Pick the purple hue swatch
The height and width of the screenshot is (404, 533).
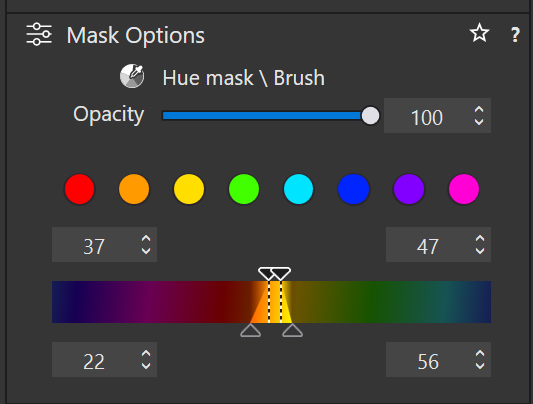[409, 189]
